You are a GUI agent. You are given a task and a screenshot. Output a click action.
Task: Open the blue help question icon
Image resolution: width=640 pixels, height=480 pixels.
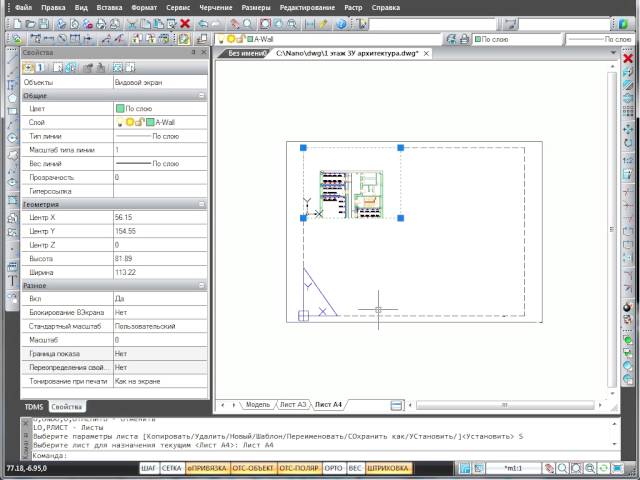click(341, 24)
